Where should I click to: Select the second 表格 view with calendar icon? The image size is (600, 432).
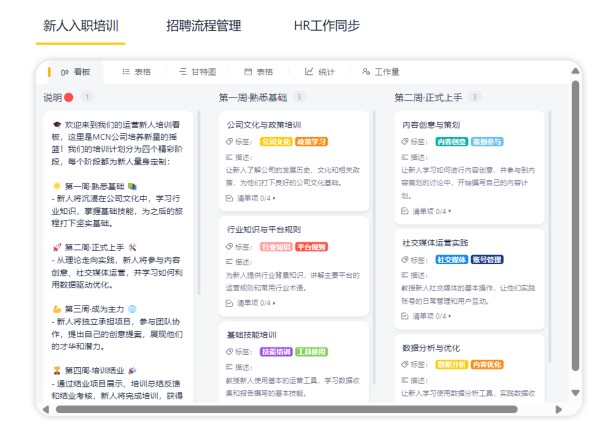click(258, 72)
